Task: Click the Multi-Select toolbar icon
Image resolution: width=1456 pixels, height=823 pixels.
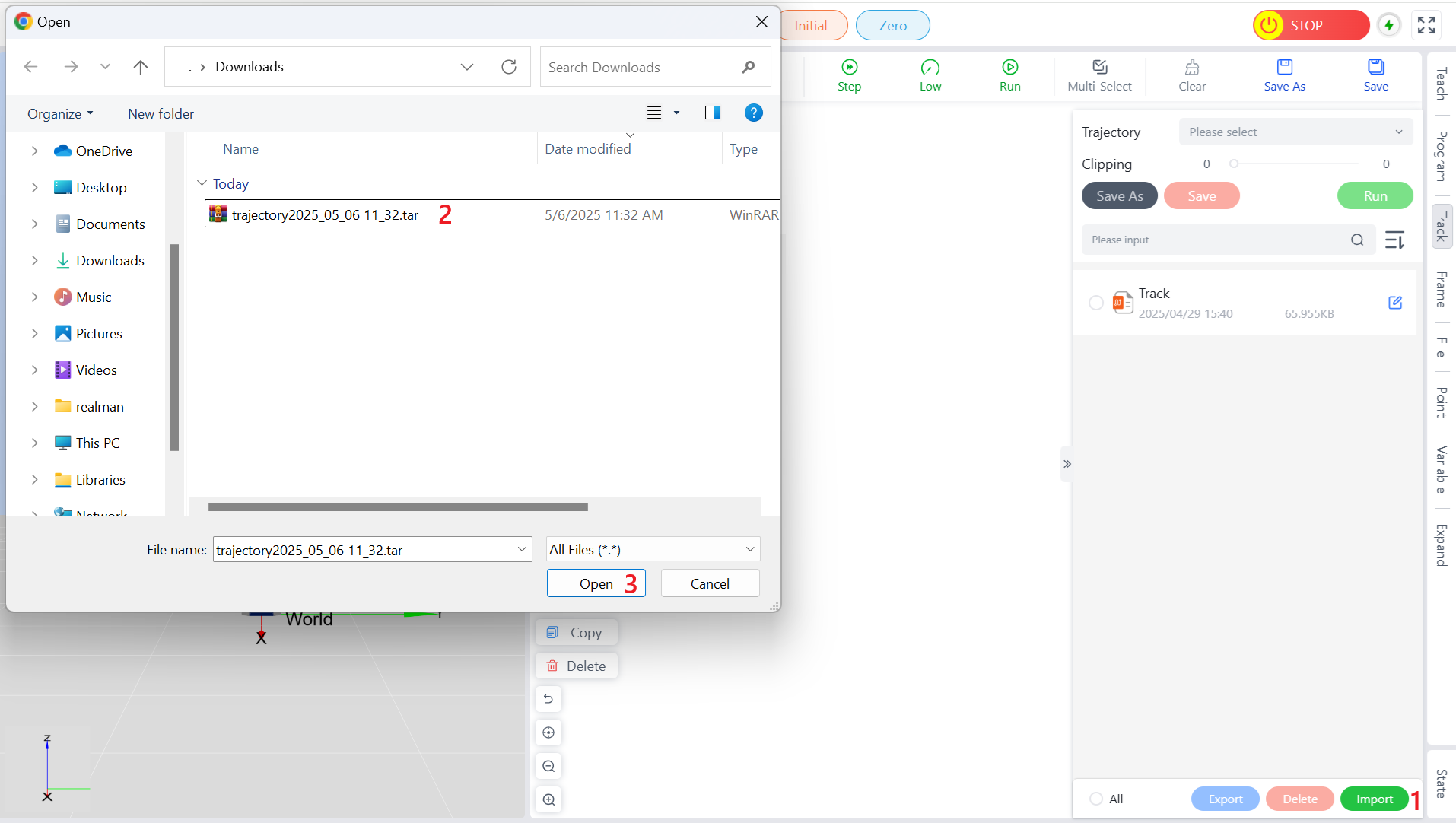Action: 1099,67
